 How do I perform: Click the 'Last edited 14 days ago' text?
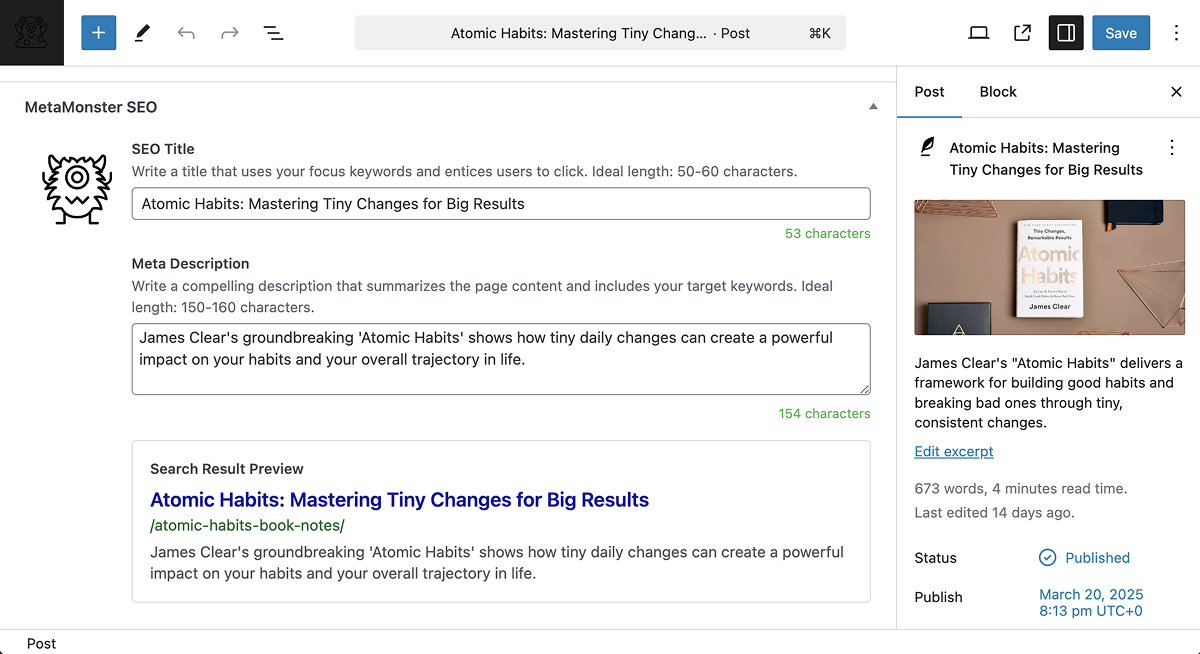[x=995, y=512]
